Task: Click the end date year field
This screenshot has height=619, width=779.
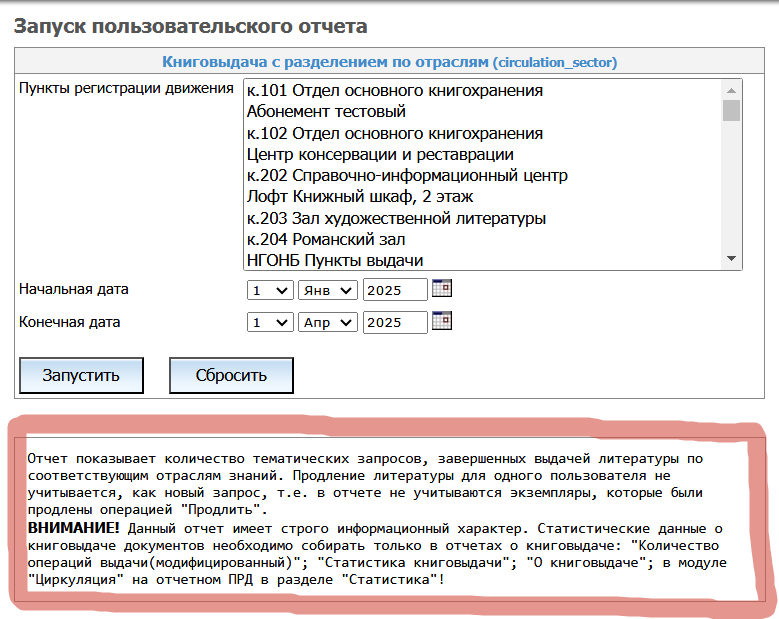Action: 394,322
